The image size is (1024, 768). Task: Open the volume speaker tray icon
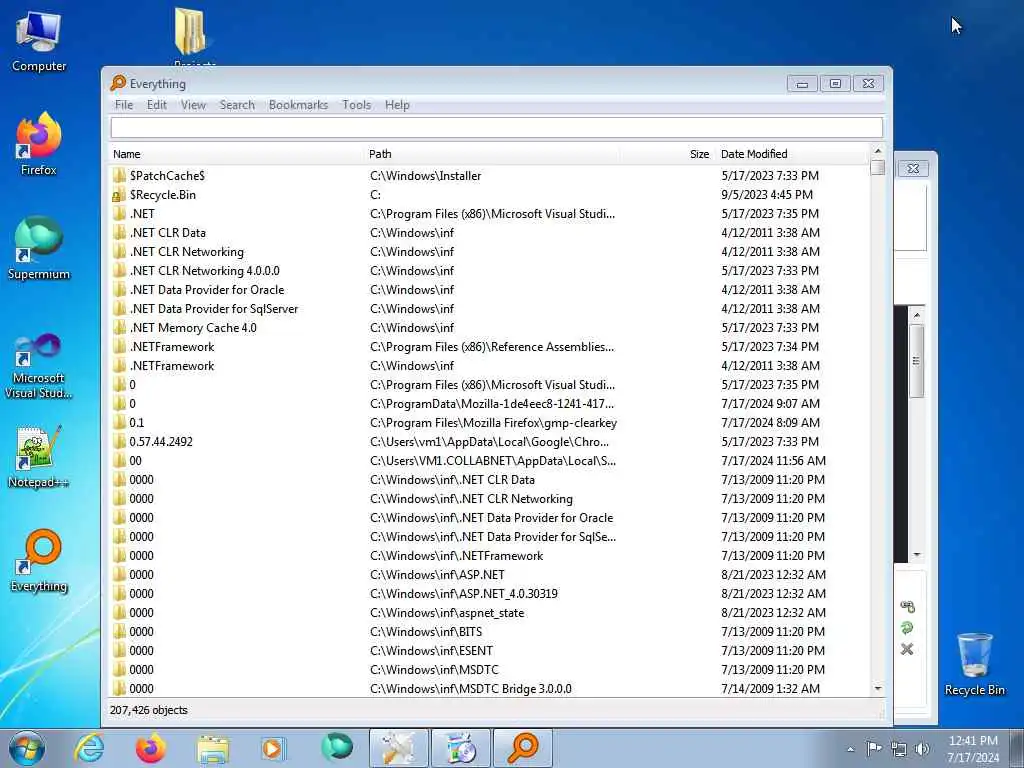click(x=922, y=749)
